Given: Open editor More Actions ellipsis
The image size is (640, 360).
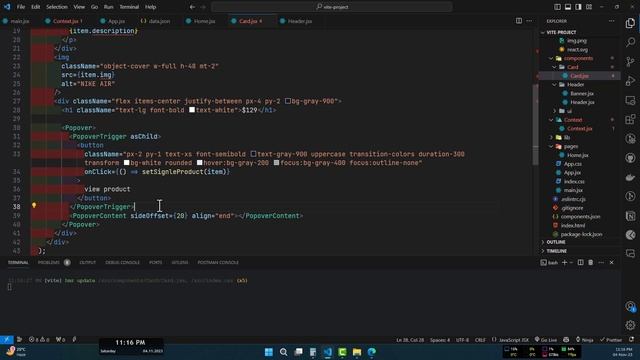Looking at the screenshot, I should [x=529, y=21].
